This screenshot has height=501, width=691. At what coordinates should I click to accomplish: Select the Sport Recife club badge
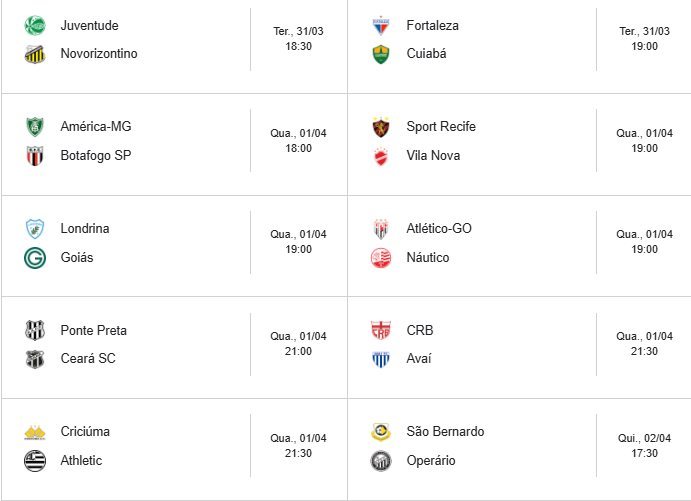click(380, 127)
